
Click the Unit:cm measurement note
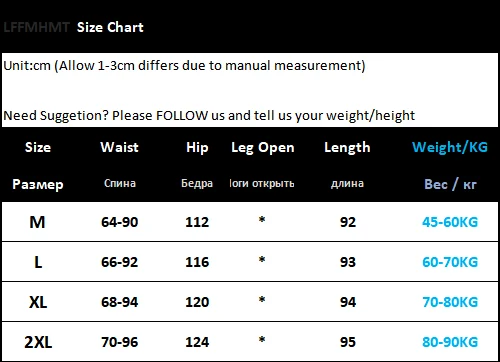point(184,66)
